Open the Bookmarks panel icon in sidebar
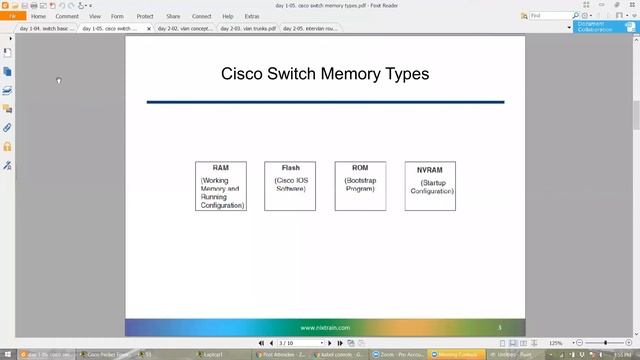Image resolution: width=640 pixels, height=360 pixels. 7,53
